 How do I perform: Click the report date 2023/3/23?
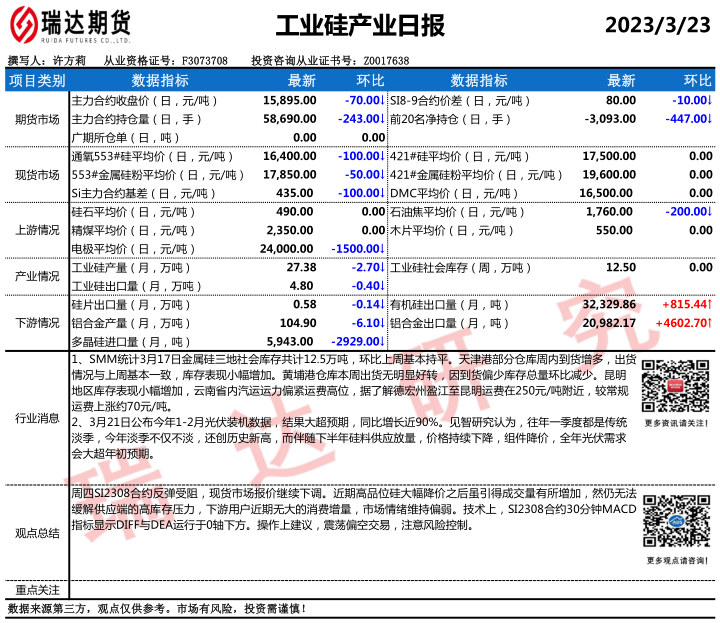pyautogui.click(x=659, y=26)
